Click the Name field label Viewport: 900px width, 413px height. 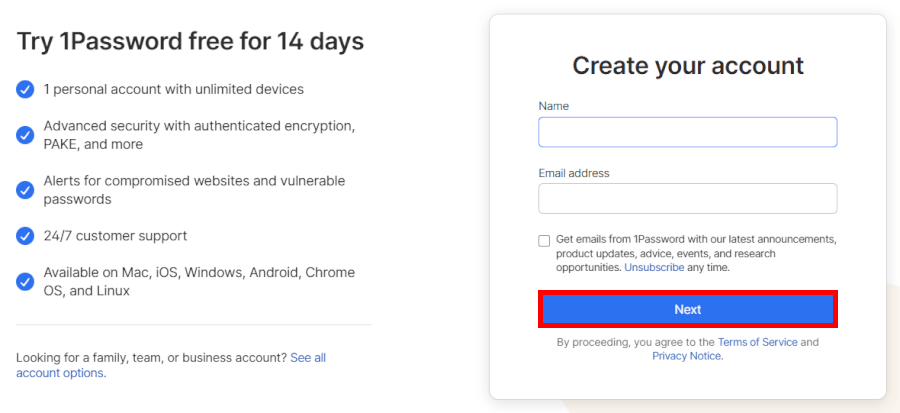[553, 106]
